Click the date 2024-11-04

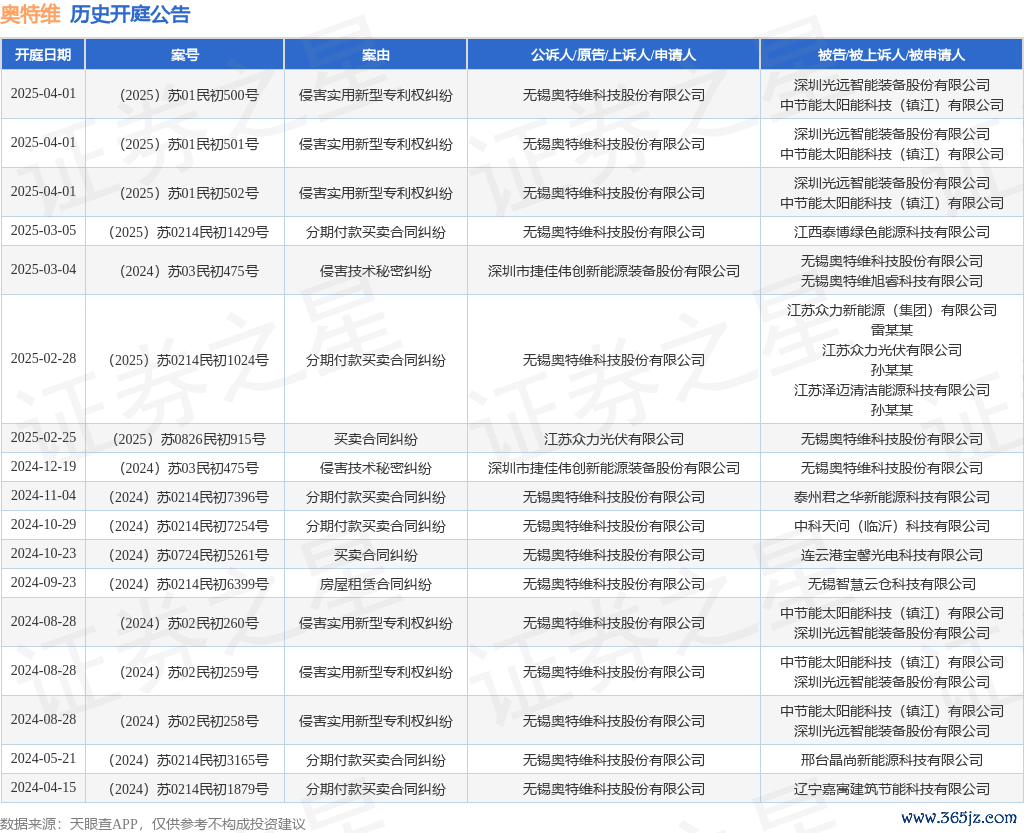click(43, 495)
